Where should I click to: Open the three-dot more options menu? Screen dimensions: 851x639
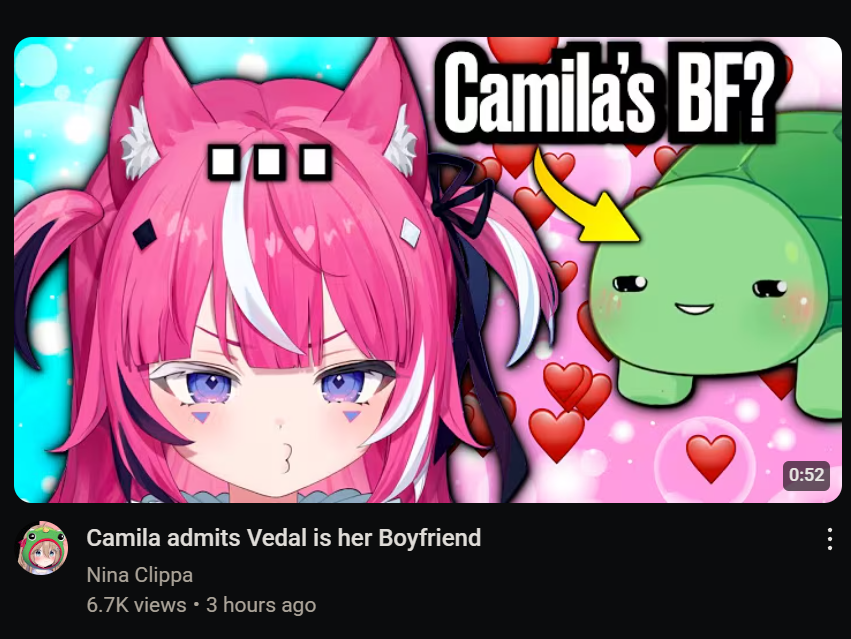click(x=829, y=539)
